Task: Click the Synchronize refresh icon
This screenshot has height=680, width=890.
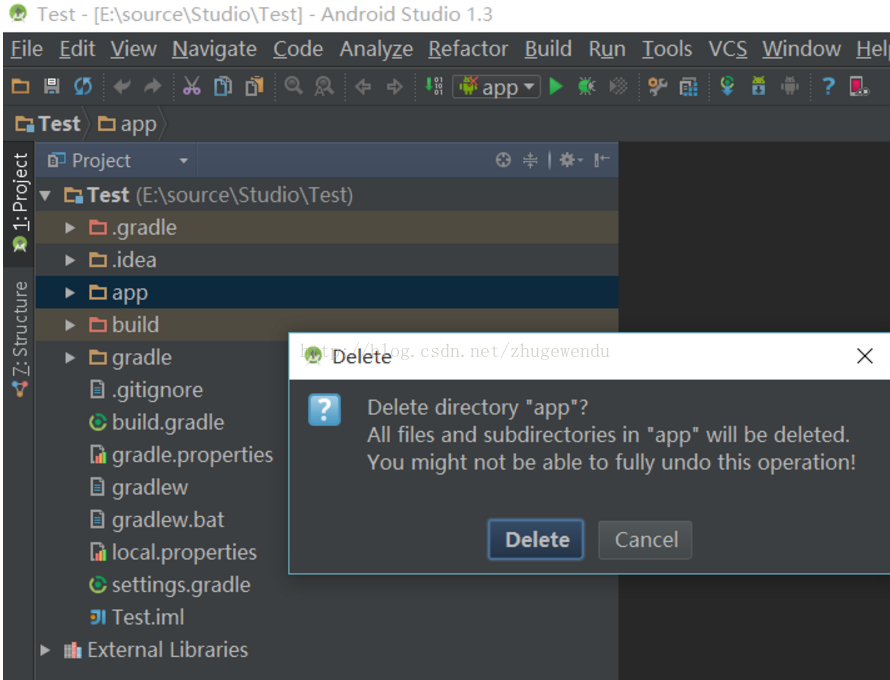Action: coord(83,86)
